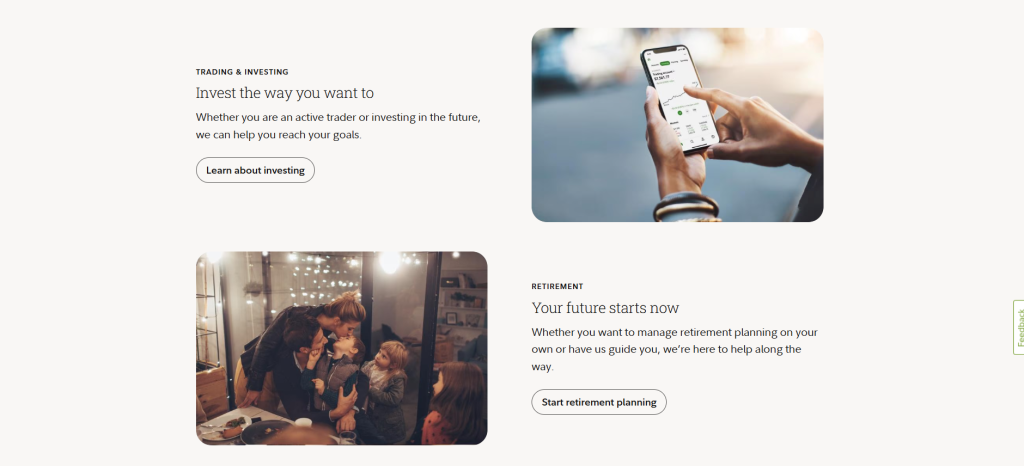
Task: Click the active trader description paragraph
Action: point(338,127)
